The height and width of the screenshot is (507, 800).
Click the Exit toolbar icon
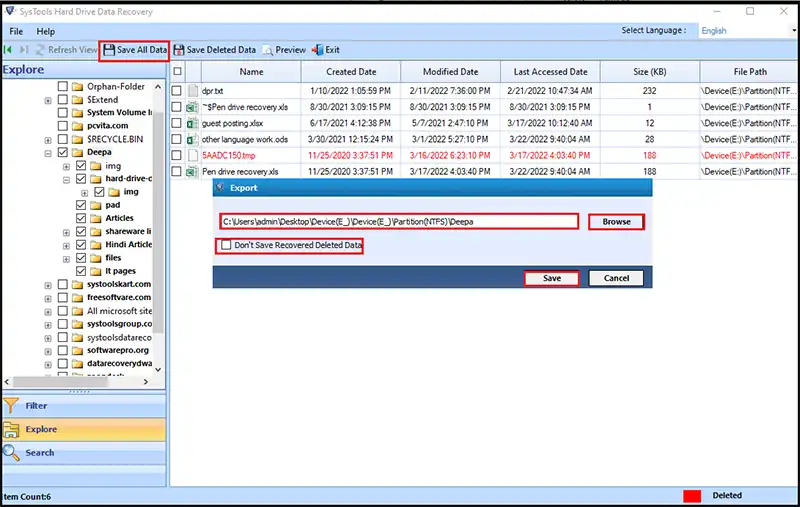coord(326,50)
